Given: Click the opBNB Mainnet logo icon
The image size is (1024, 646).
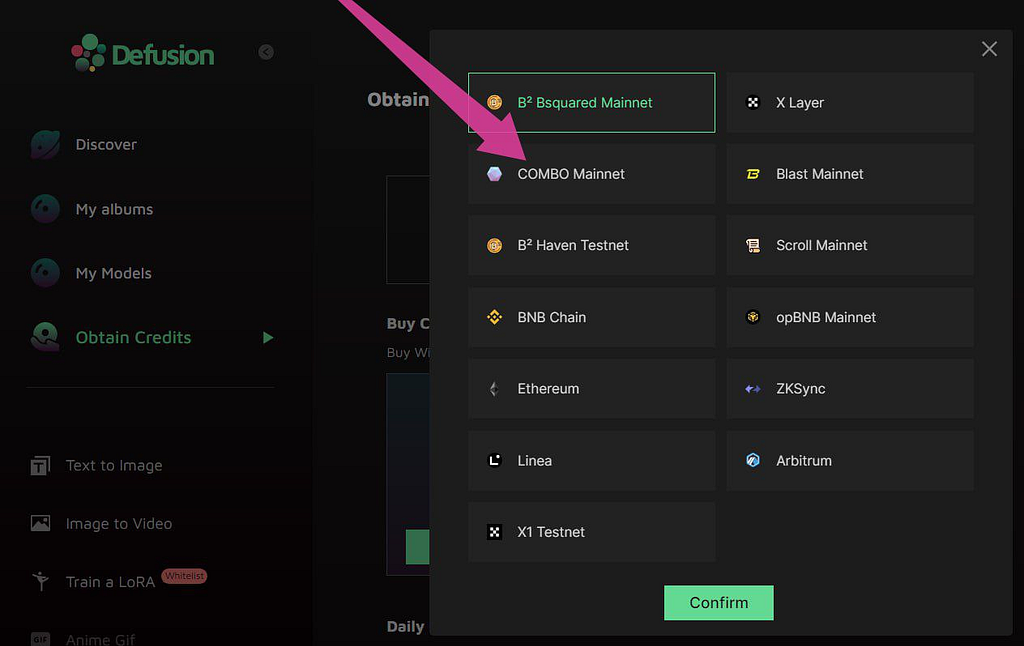Looking at the screenshot, I should point(753,317).
